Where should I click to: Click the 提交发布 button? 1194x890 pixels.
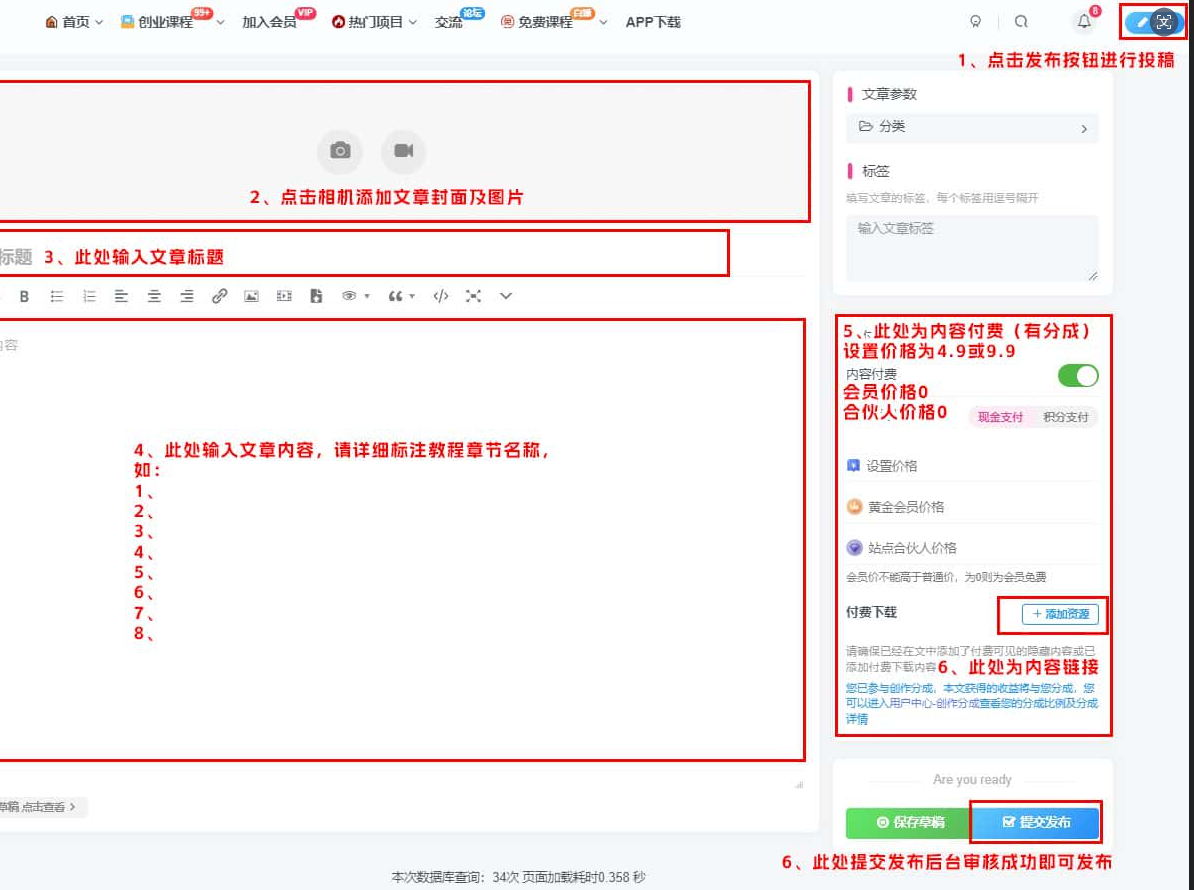coord(1036,822)
